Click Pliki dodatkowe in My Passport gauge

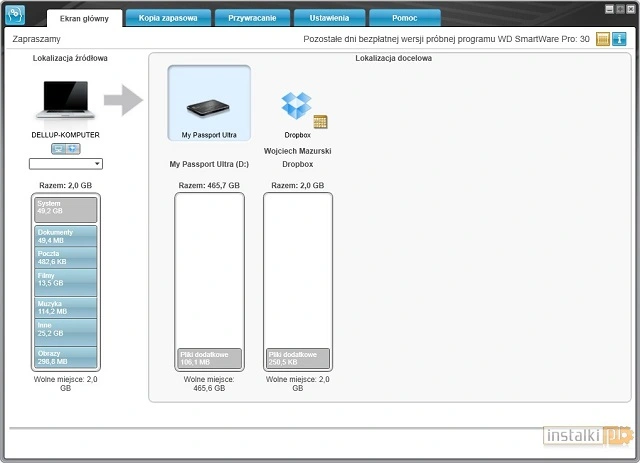pos(209,357)
